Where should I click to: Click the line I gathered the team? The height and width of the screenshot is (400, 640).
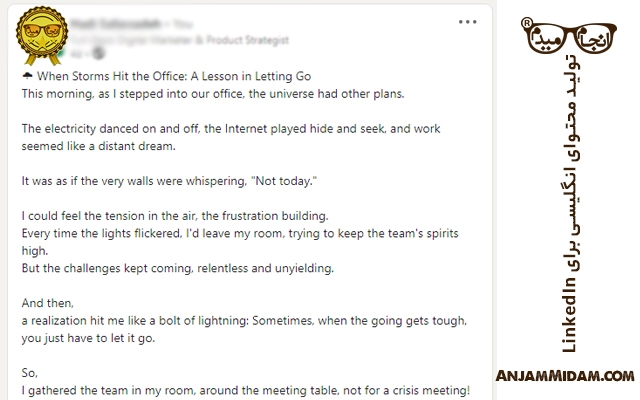(x=246, y=390)
